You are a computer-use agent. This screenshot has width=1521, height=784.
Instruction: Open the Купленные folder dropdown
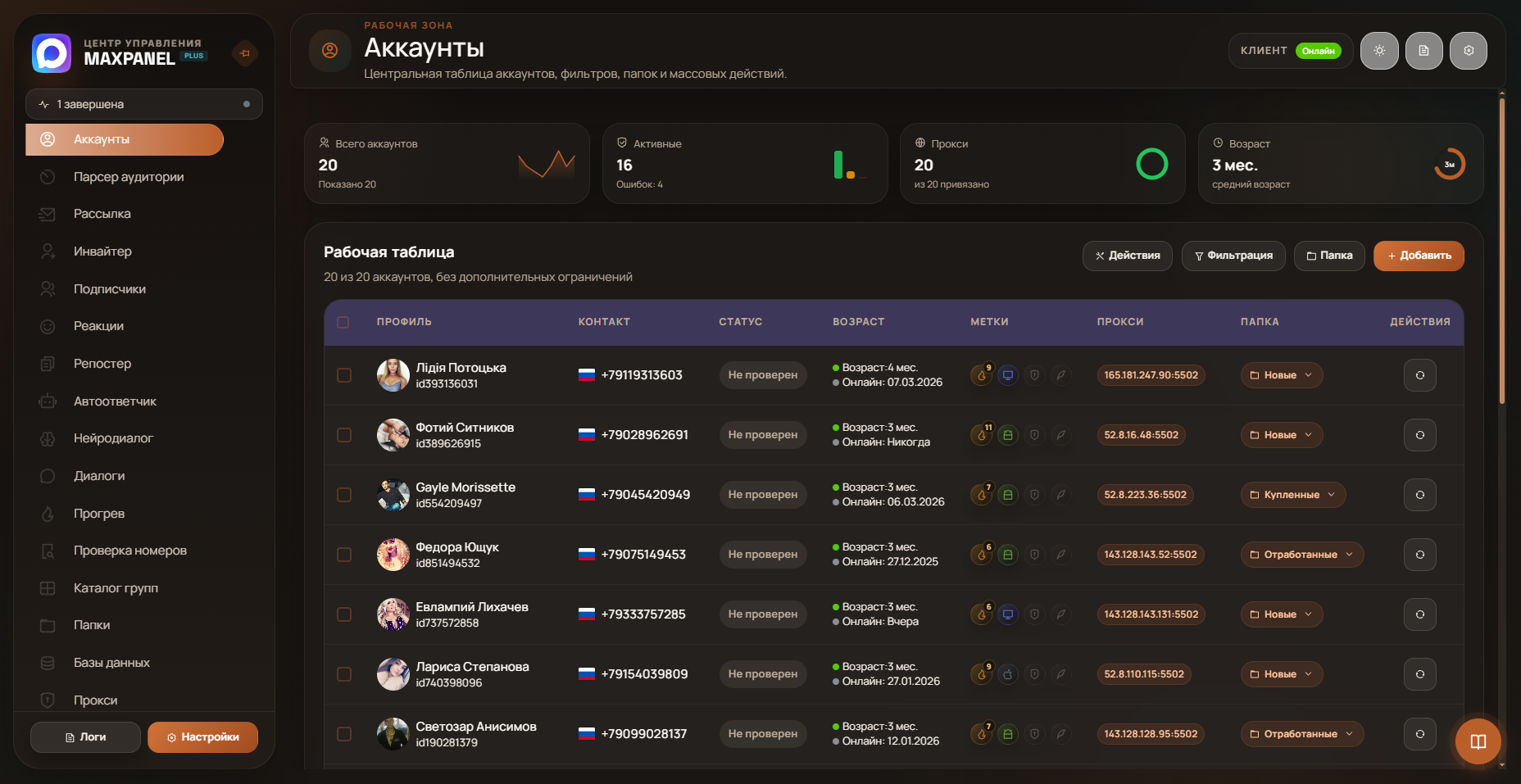click(x=1293, y=495)
